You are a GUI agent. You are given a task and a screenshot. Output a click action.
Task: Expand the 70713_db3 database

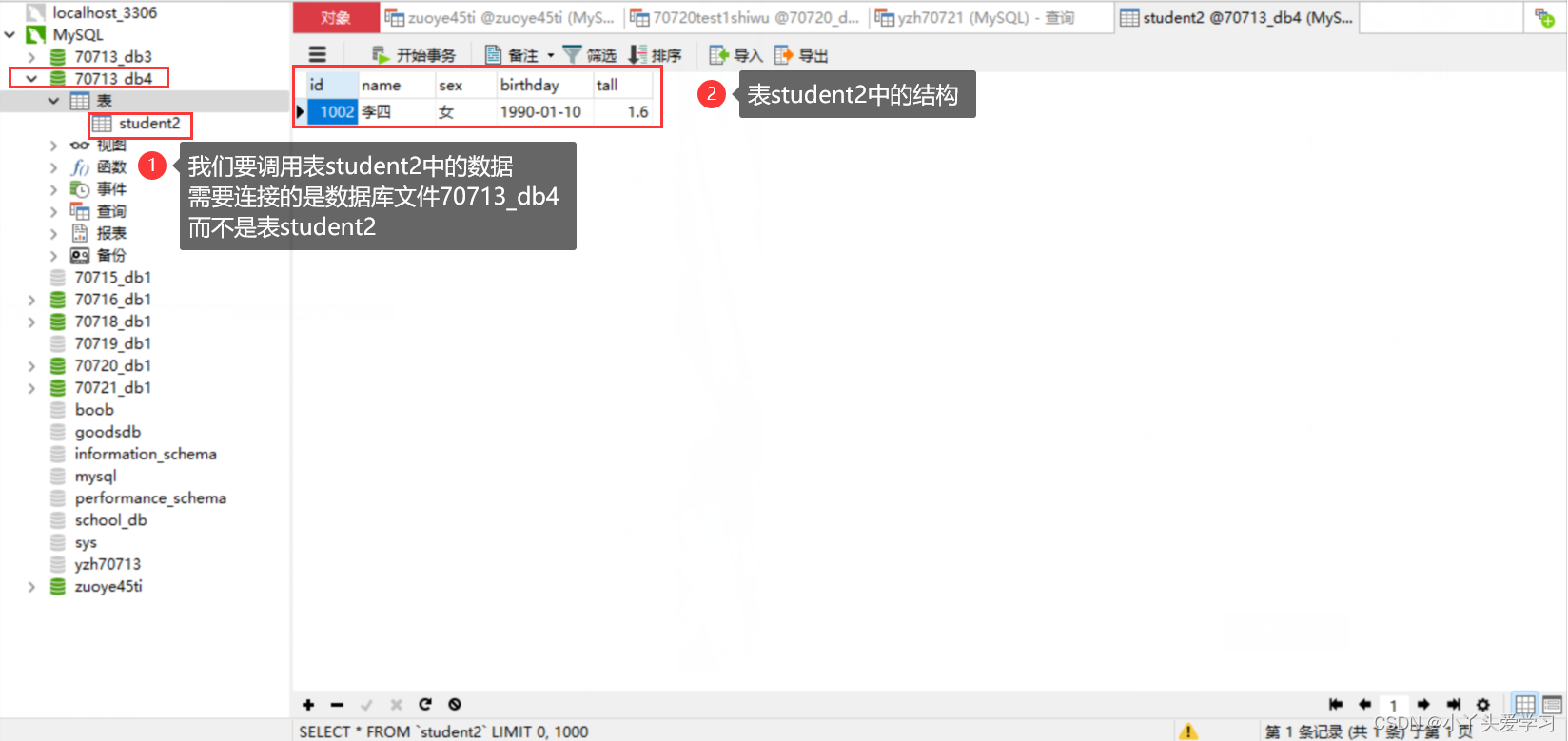coord(31,57)
